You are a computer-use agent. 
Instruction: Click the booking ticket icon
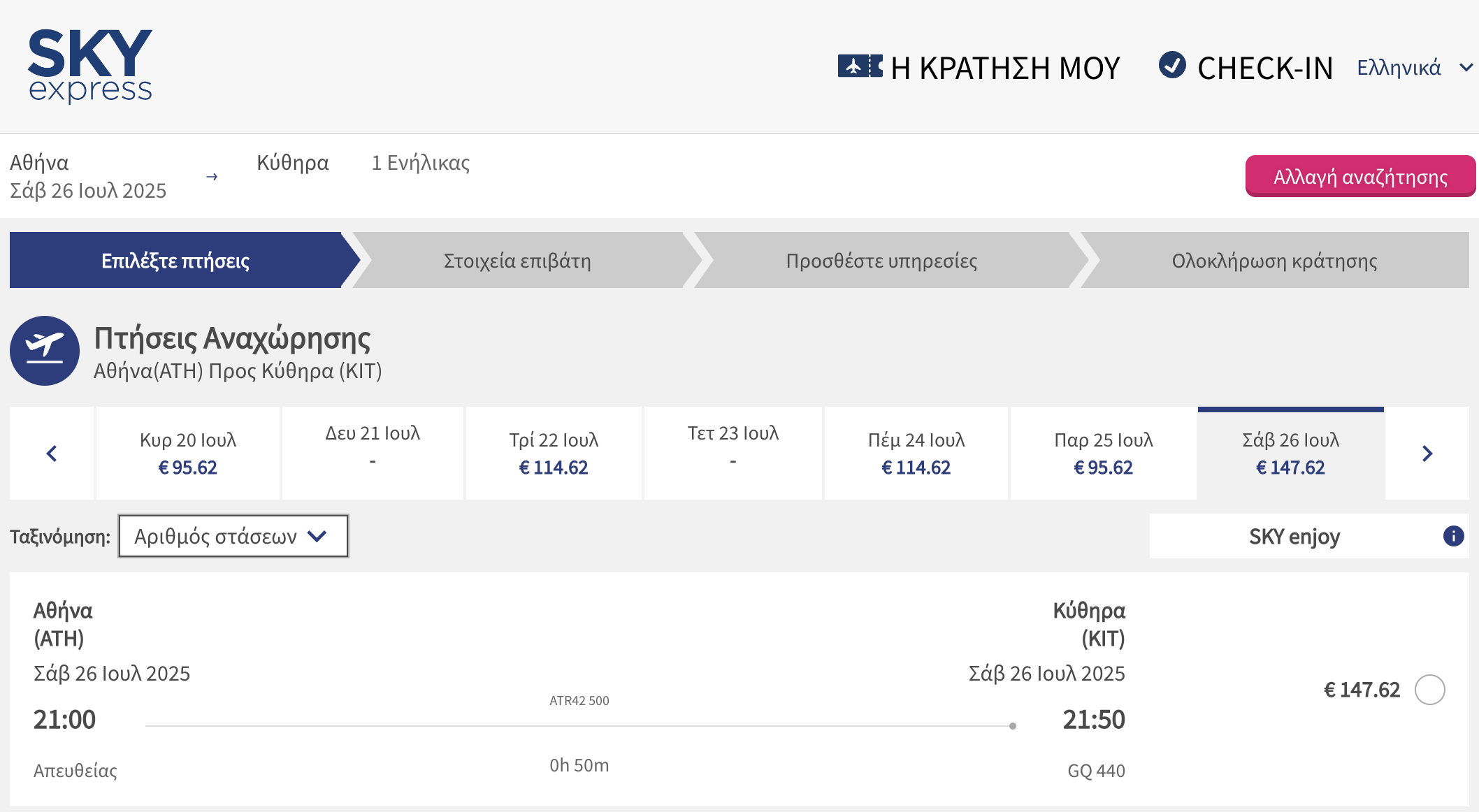[x=860, y=66]
